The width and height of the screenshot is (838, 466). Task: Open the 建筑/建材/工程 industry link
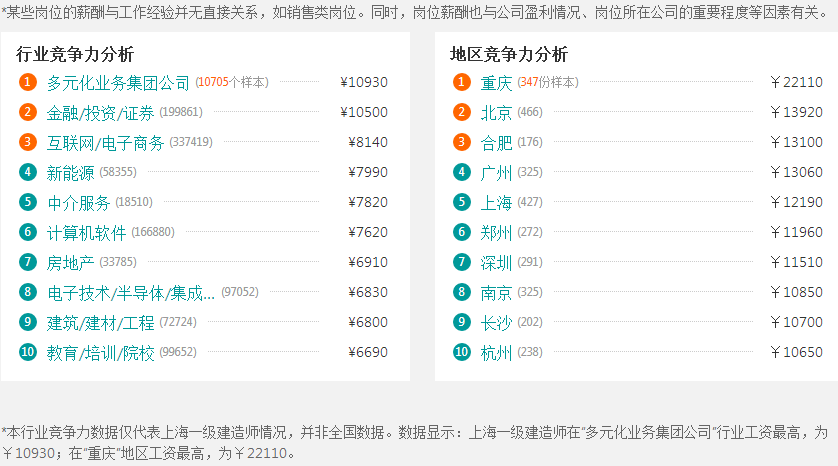(x=101, y=322)
